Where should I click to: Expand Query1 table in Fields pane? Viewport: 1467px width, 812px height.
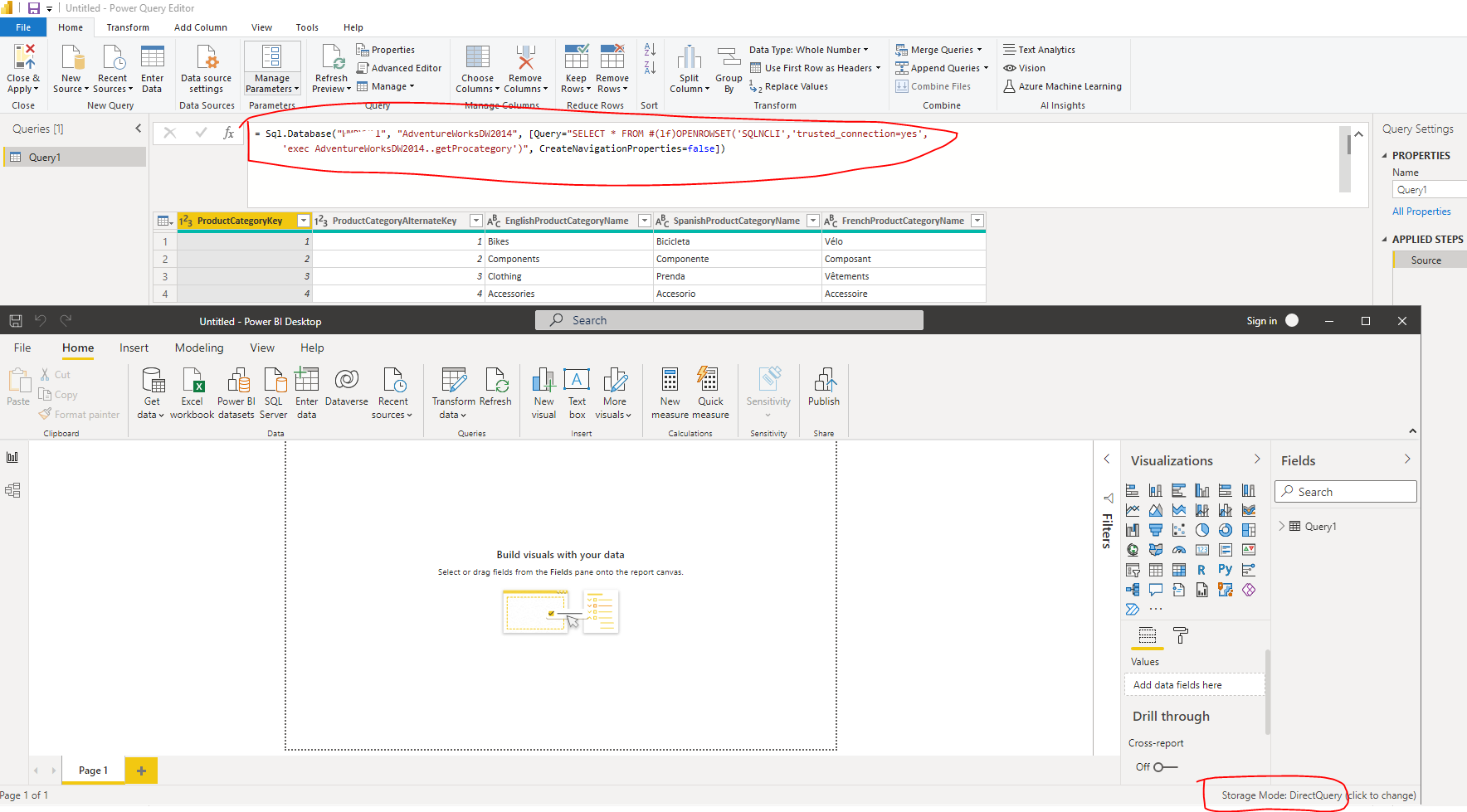click(x=1282, y=526)
